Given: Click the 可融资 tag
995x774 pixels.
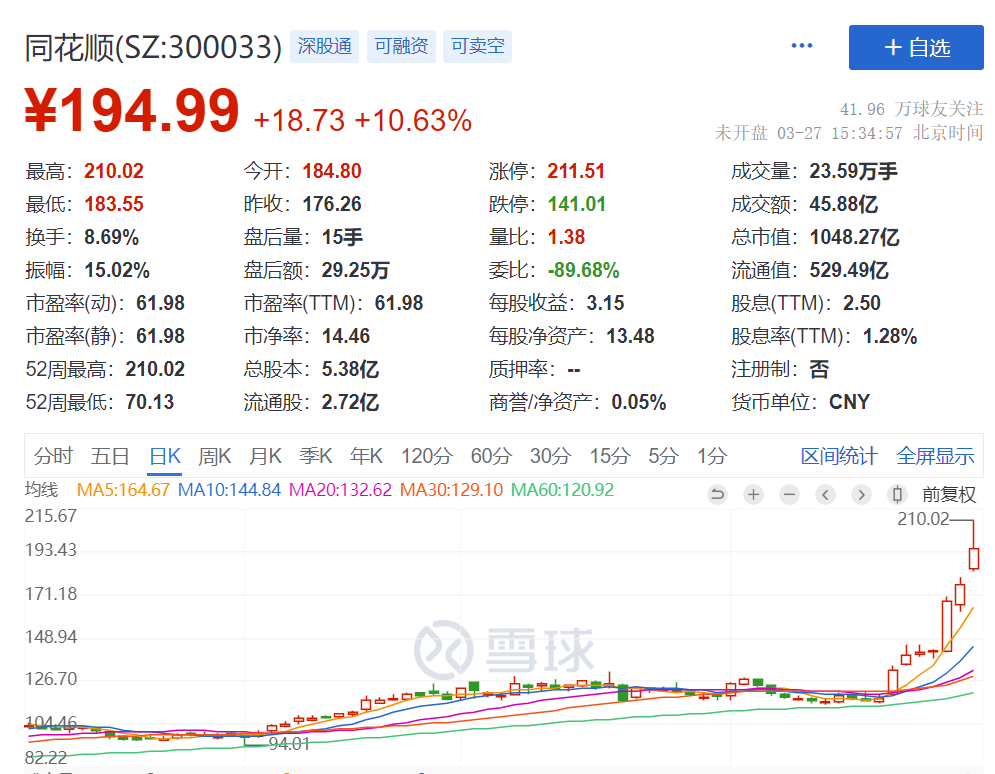Looking at the screenshot, I should 401,46.
